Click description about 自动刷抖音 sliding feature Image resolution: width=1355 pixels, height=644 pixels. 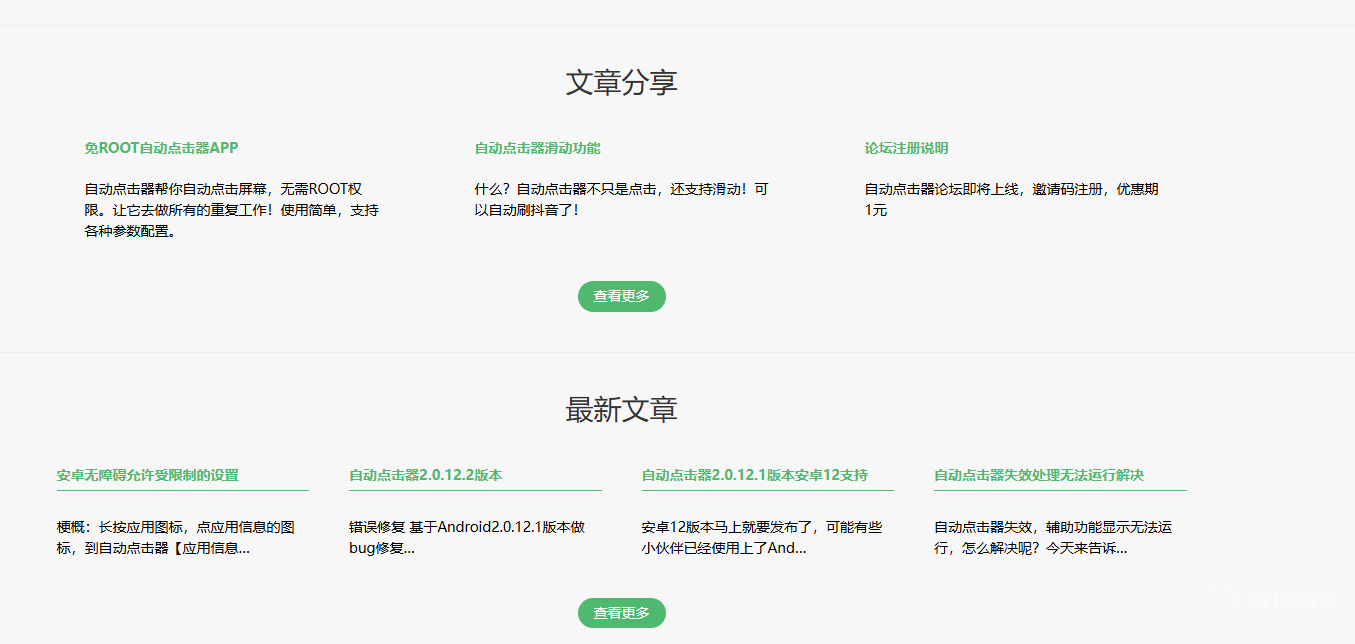(x=621, y=199)
